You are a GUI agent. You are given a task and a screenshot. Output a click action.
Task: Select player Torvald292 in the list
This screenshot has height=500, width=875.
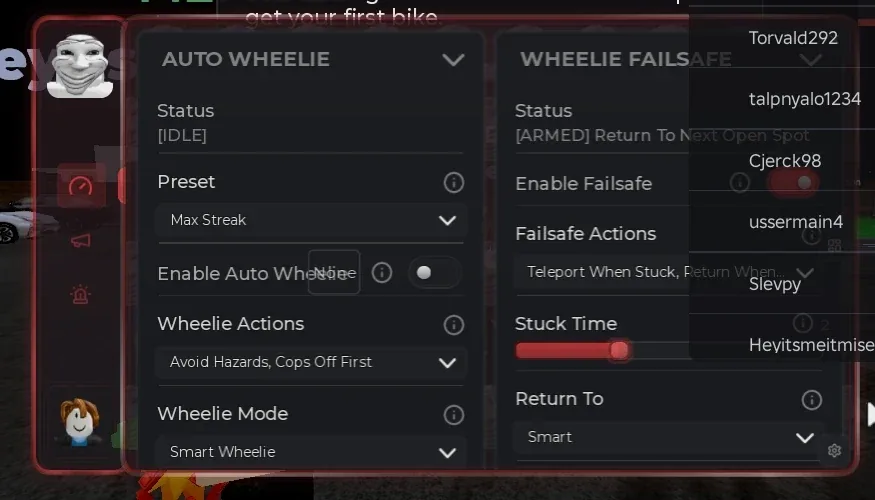click(x=793, y=38)
